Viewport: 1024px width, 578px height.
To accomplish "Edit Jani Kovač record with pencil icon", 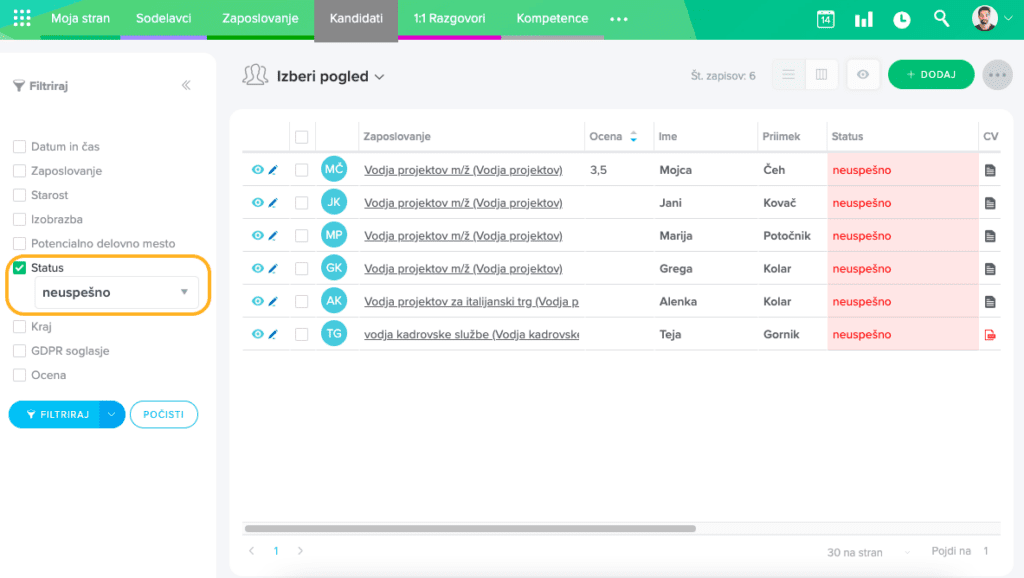I will [x=273, y=203].
